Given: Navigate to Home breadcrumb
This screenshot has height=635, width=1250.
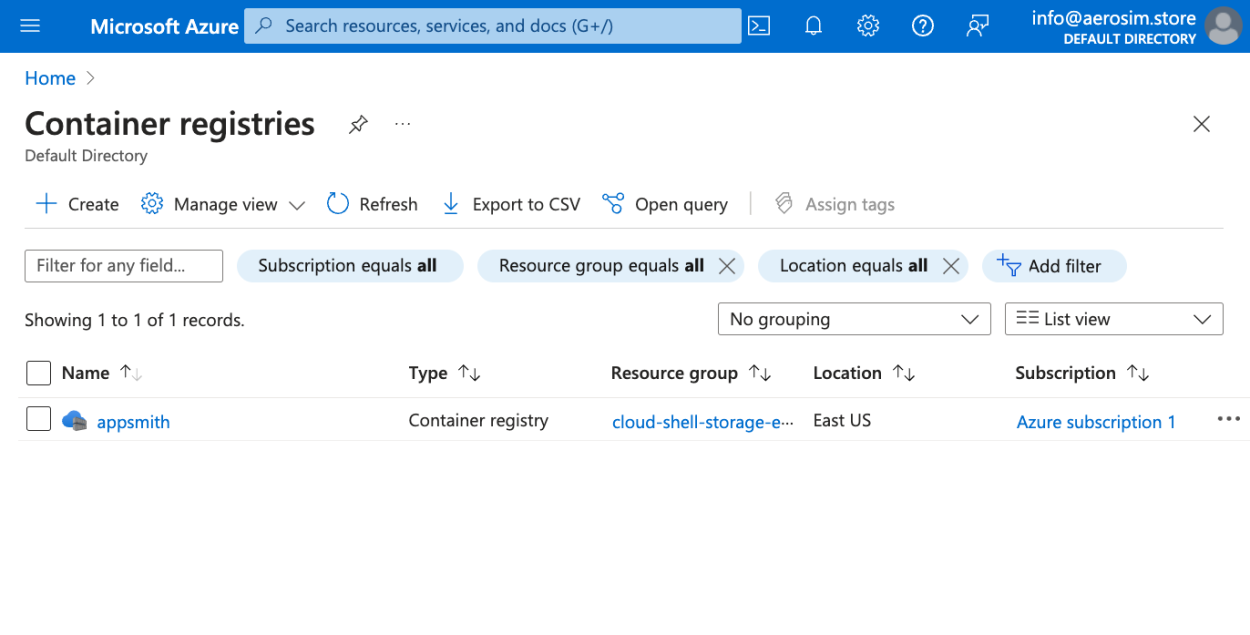Looking at the screenshot, I should (x=50, y=77).
